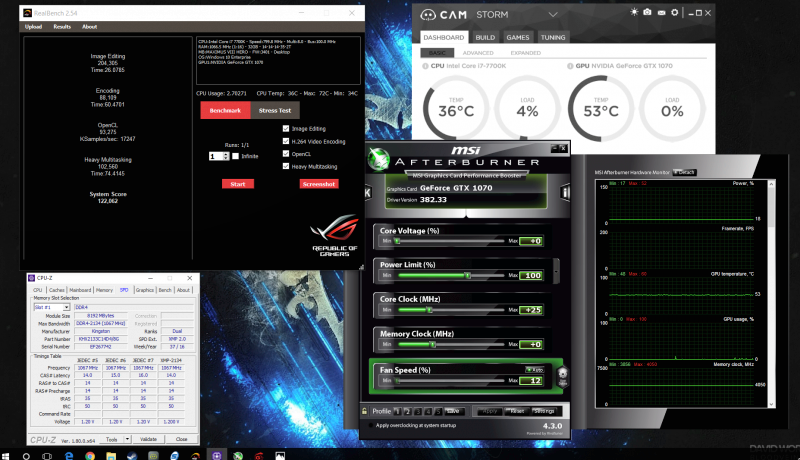Switch CAM view to Expanded
800x460 pixels.
click(526, 53)
